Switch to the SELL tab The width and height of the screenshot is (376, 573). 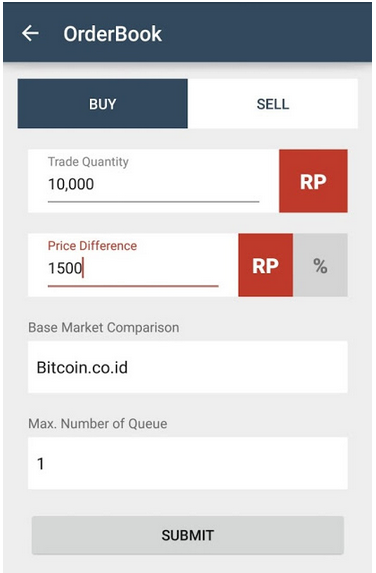coord(273,103)
